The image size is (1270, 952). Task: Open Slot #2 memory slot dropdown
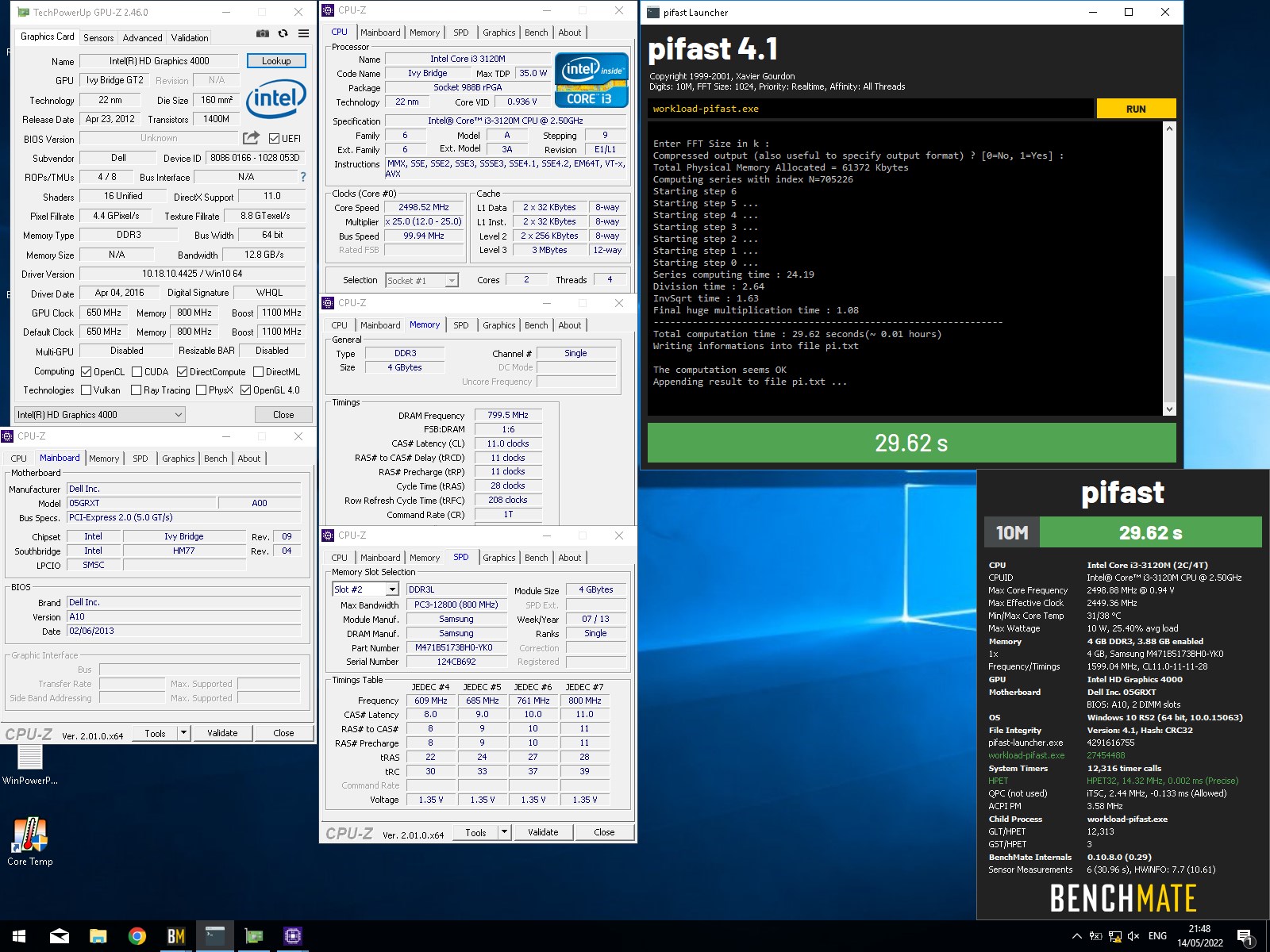click(365, 589)
